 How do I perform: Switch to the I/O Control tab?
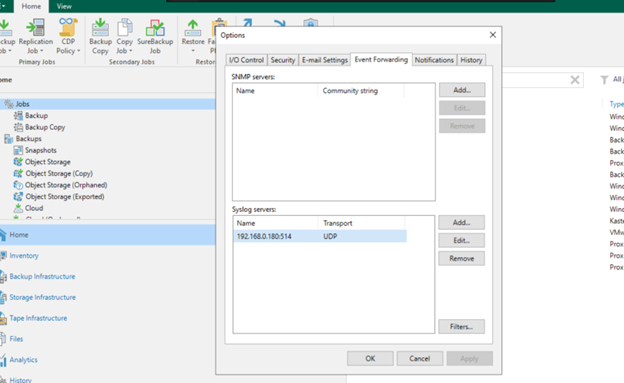(246, 60)
